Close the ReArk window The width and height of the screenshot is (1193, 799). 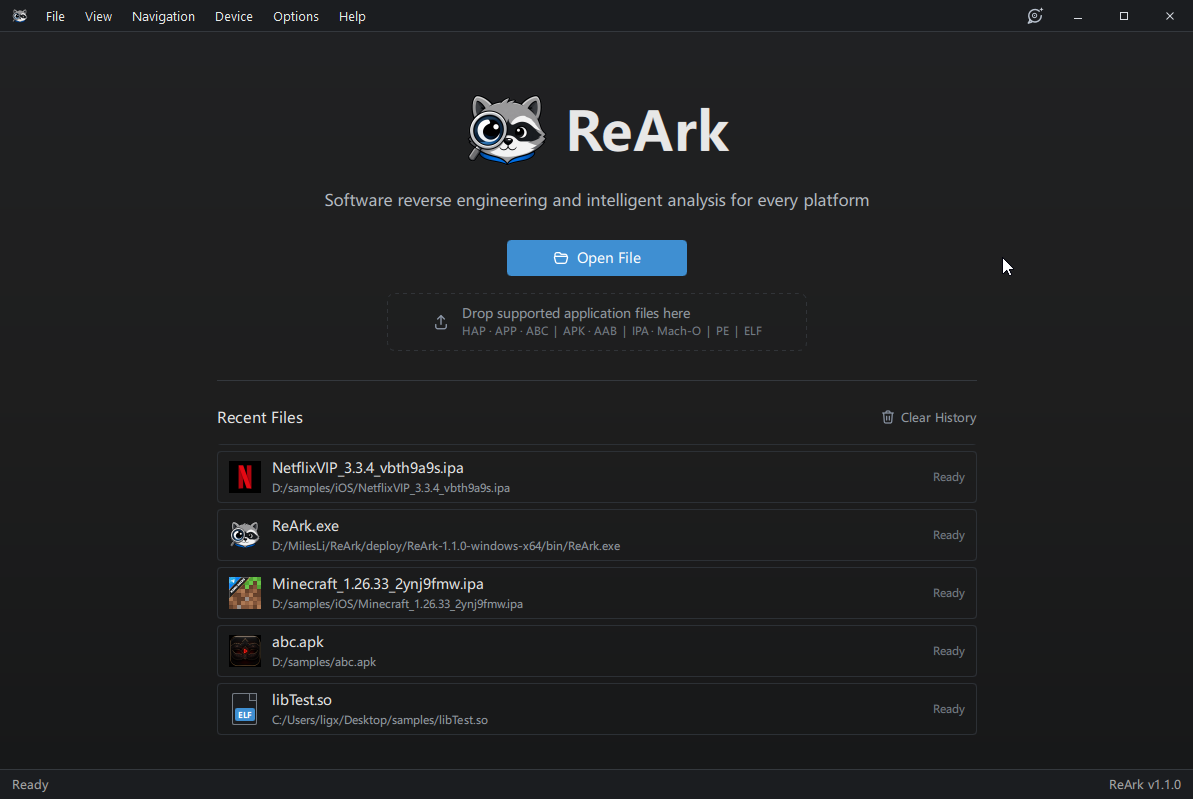(x=1169, y=16)
